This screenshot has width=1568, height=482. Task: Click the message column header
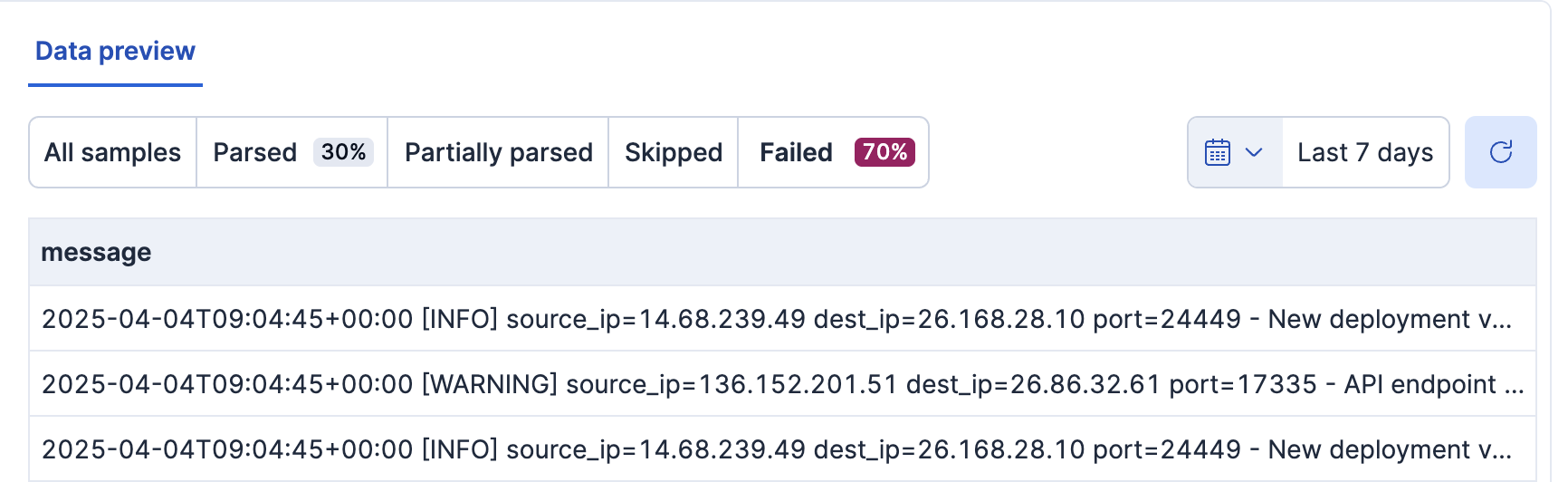pyautogui.click(x=96, y=252)
